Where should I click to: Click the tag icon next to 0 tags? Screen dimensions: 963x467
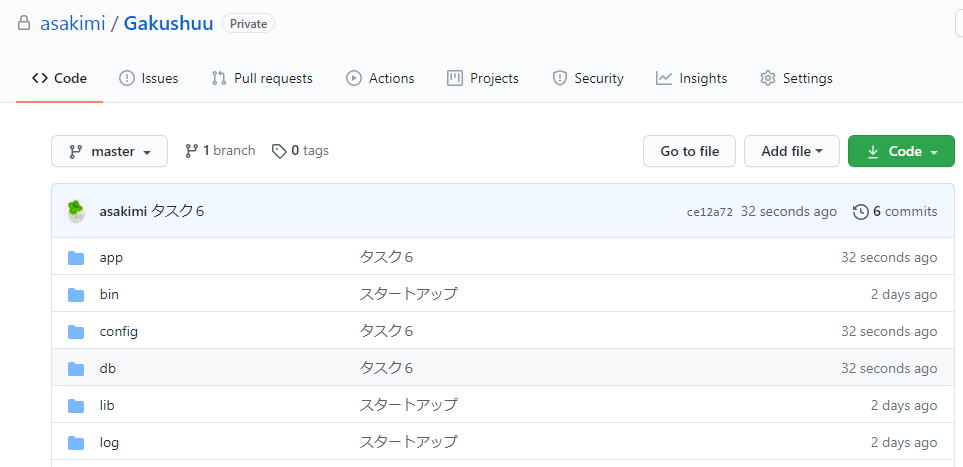[x=279, y=151]
